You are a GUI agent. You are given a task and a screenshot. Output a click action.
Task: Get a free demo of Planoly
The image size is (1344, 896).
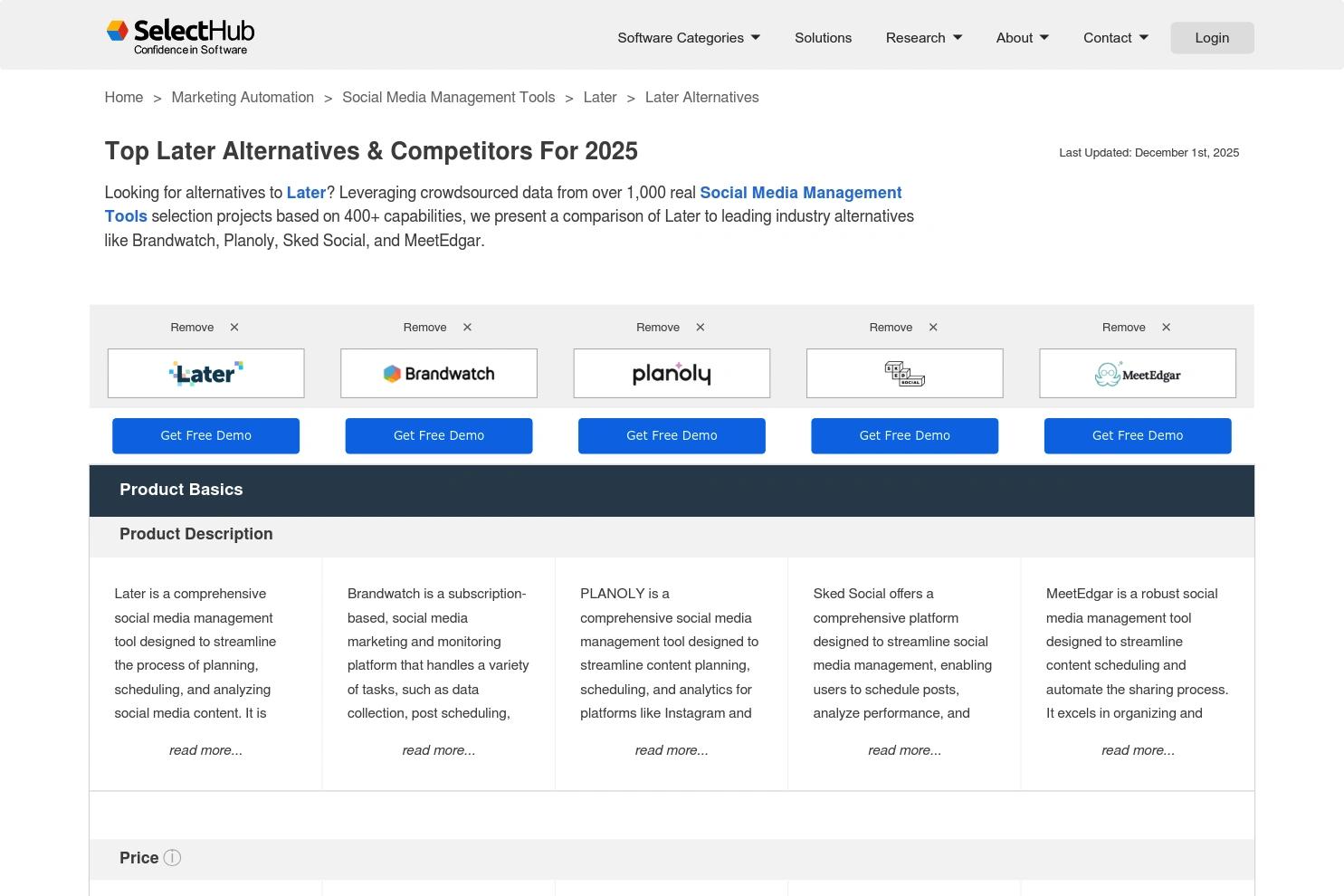[x=672, y=435]
